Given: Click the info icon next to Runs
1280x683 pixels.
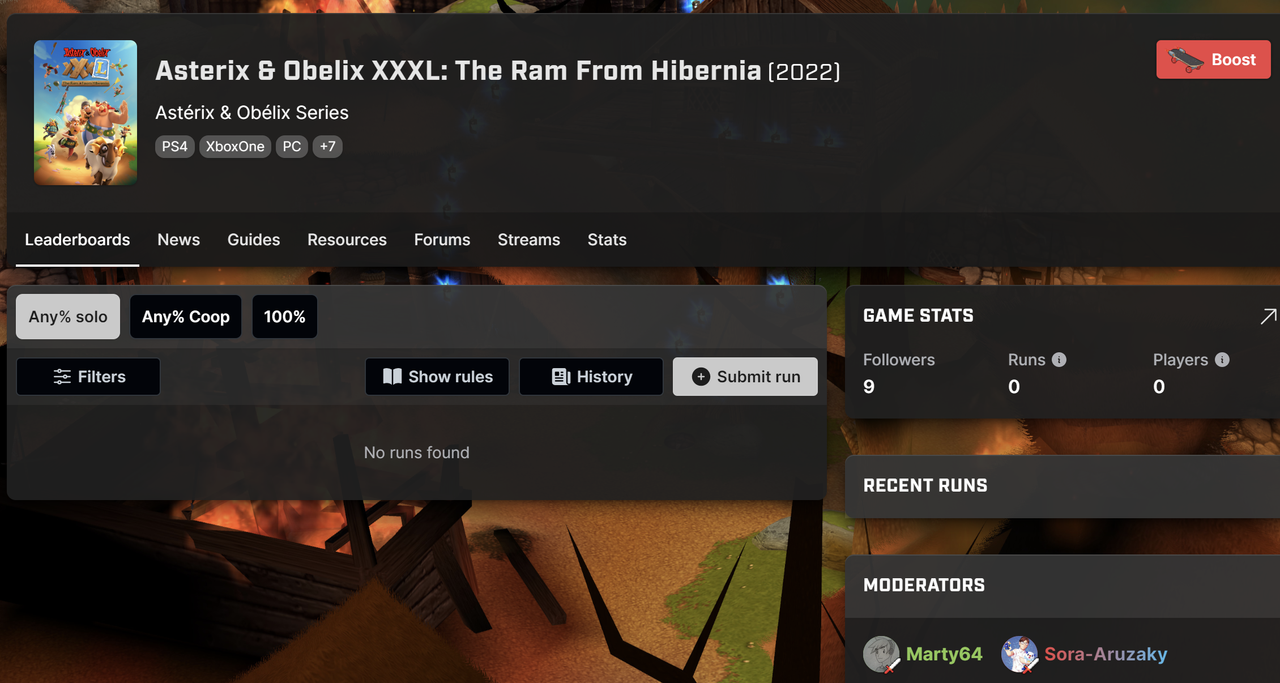Looking at the screenshot, I should [x=1059, y=360].
